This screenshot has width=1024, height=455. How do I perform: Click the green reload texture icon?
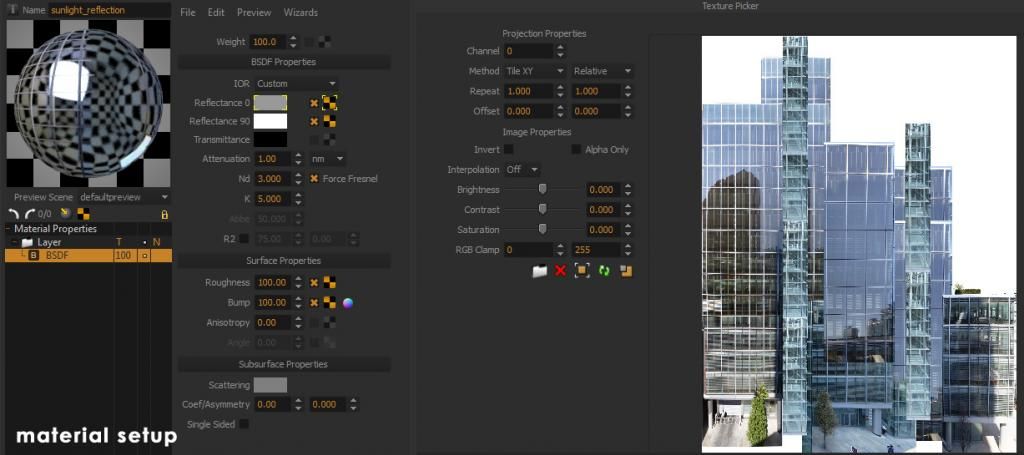pyautogui.click(x=604, y=271)
